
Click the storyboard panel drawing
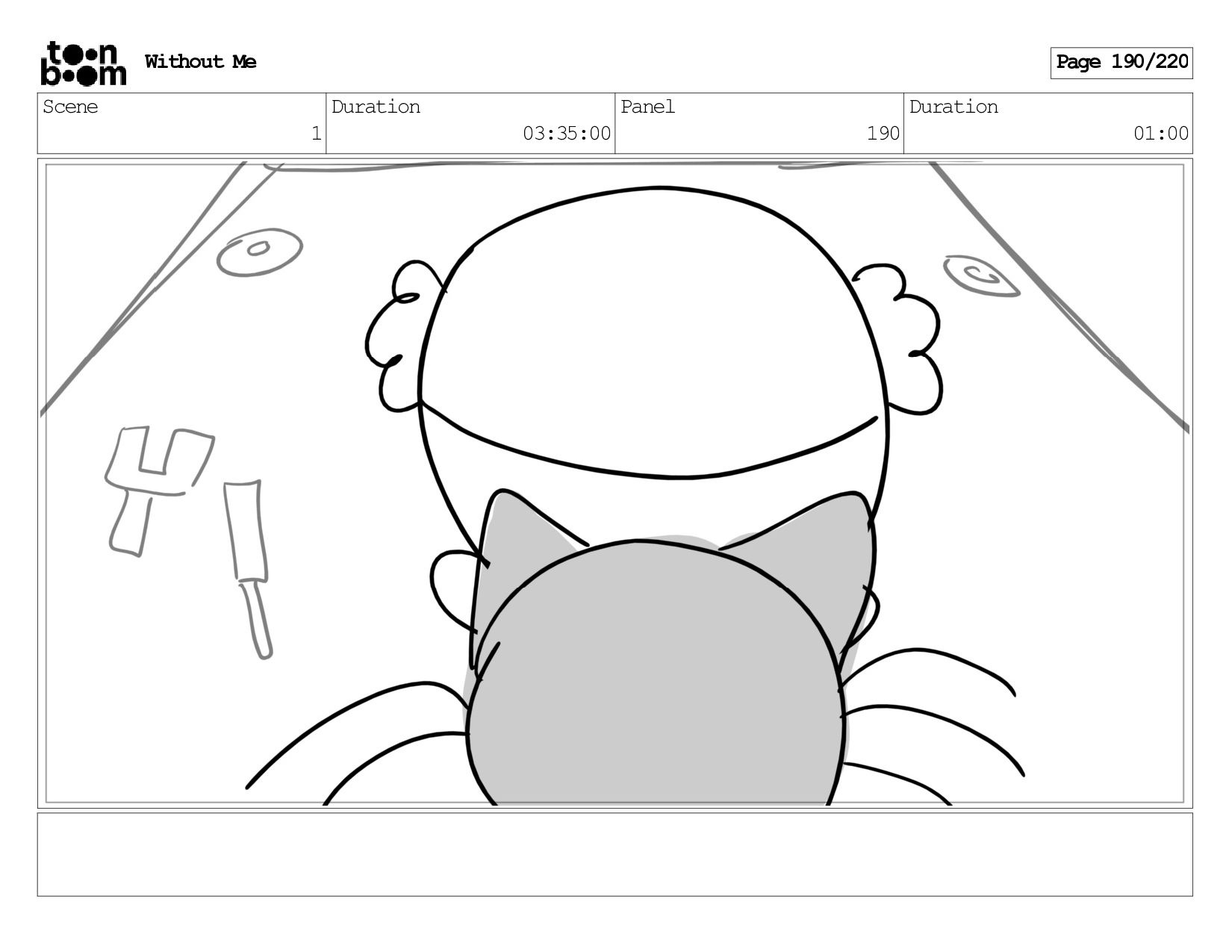click(x=615, y=483)
